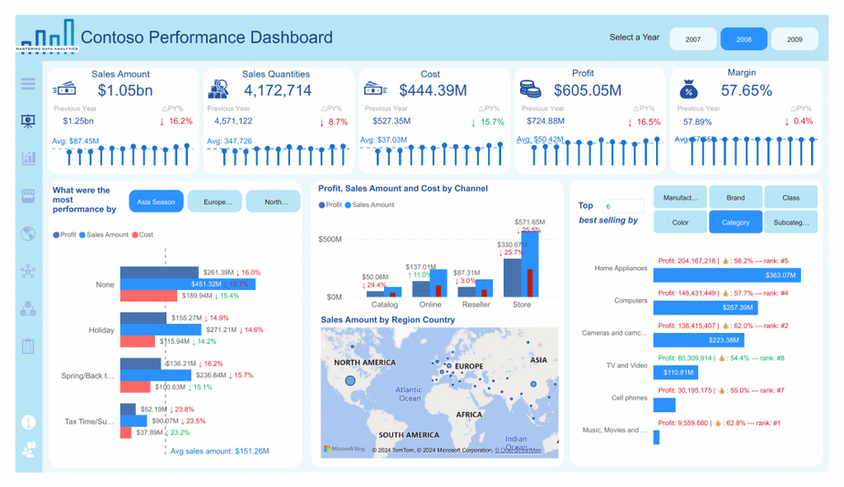
Task: Select the presentation board sidebar icon
Action: point(28,121)
